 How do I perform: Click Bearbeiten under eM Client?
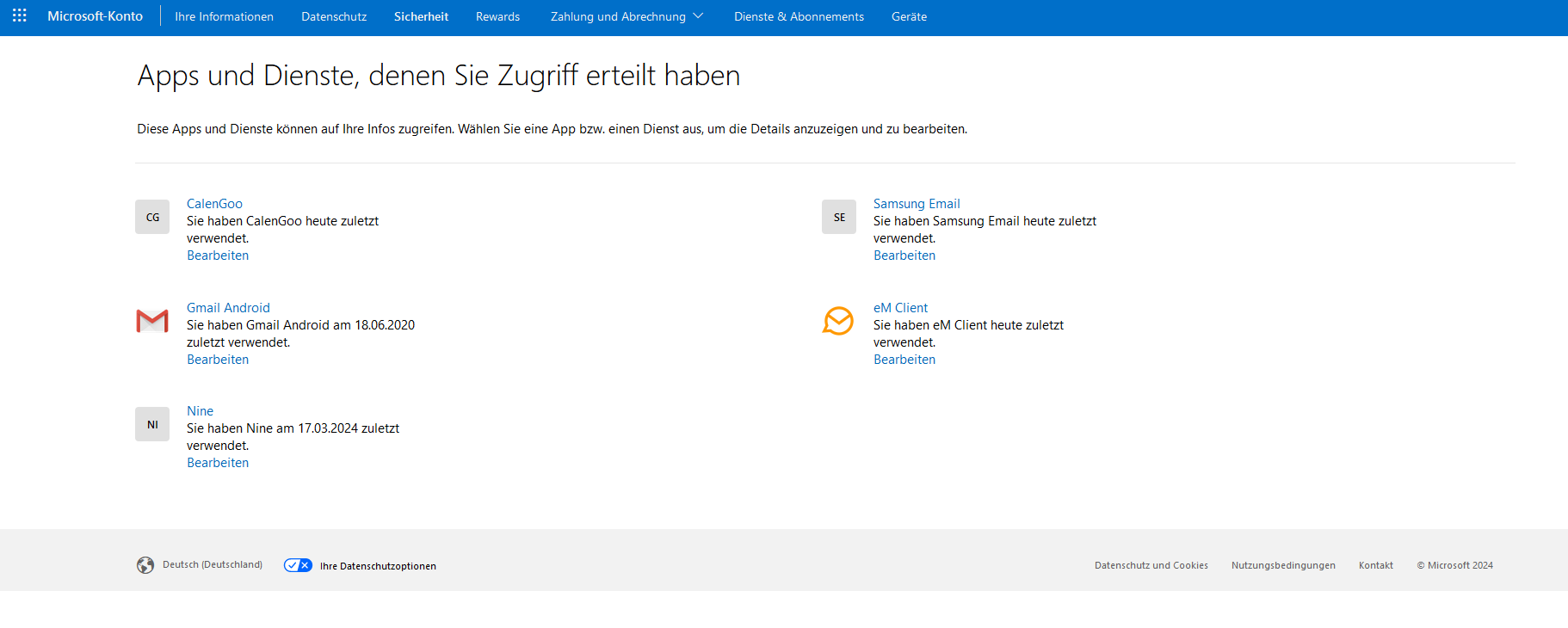coord(904,360)
